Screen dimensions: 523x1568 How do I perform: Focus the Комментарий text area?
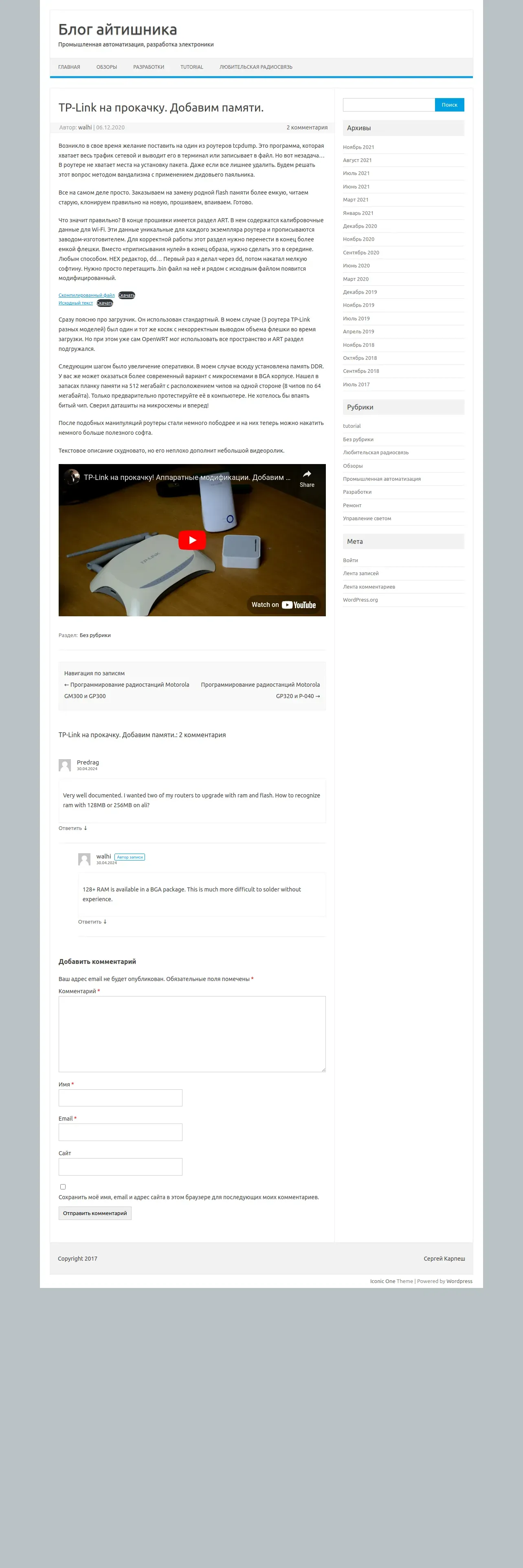192,1034
